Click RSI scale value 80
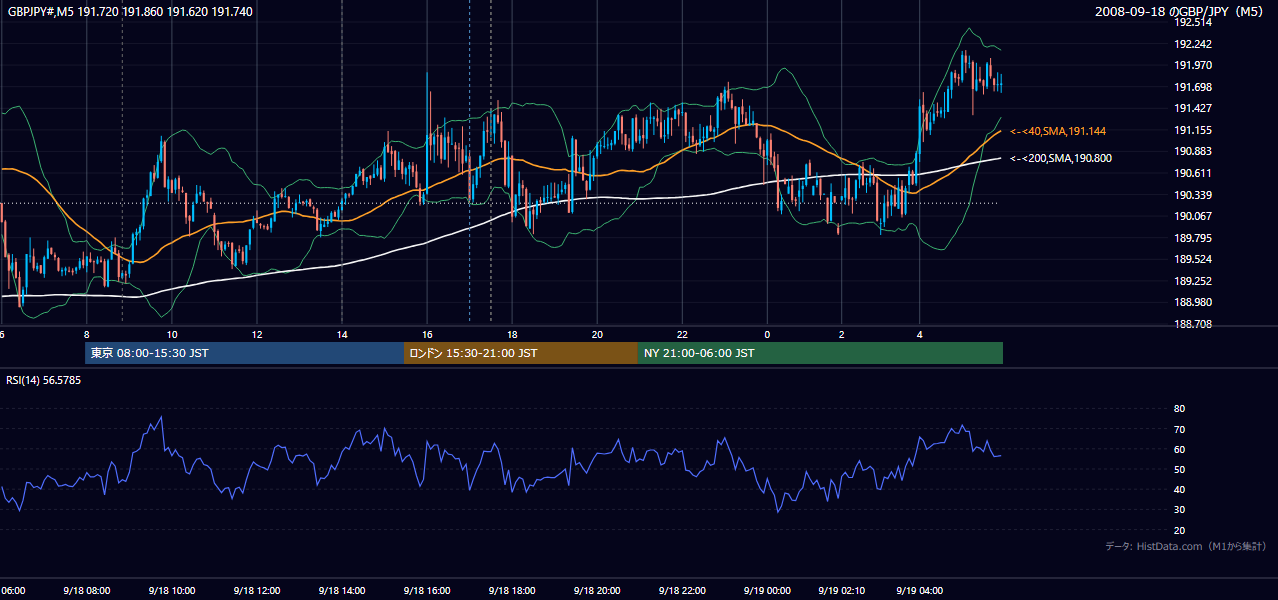Screen dimensions: 1278x600 tap(1179, 409)
